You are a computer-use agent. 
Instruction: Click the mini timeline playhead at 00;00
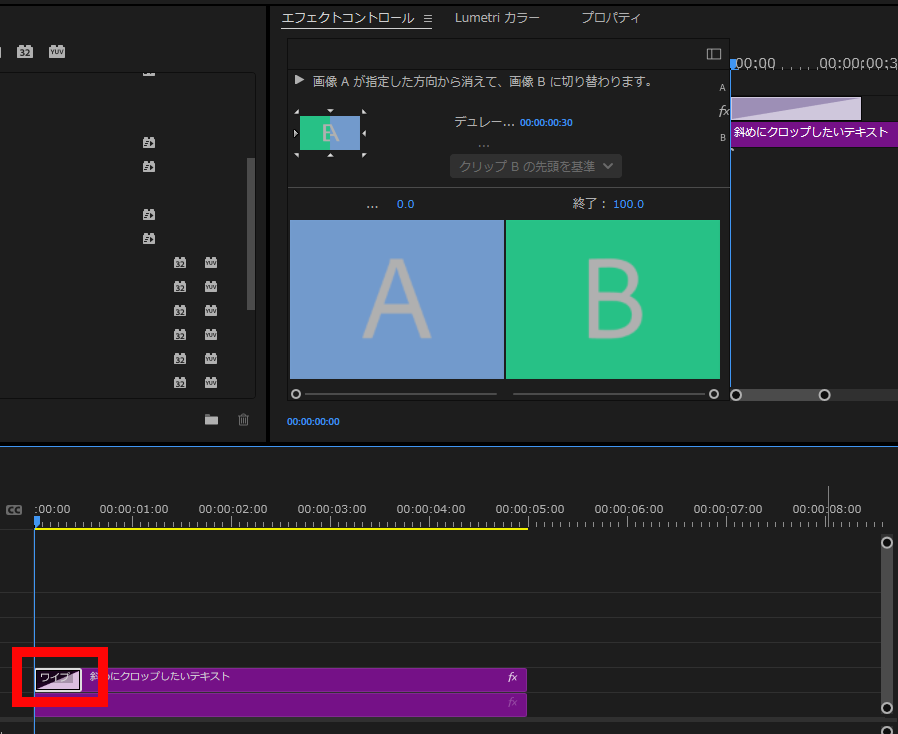pyautogui.click(x=734, y=64)
